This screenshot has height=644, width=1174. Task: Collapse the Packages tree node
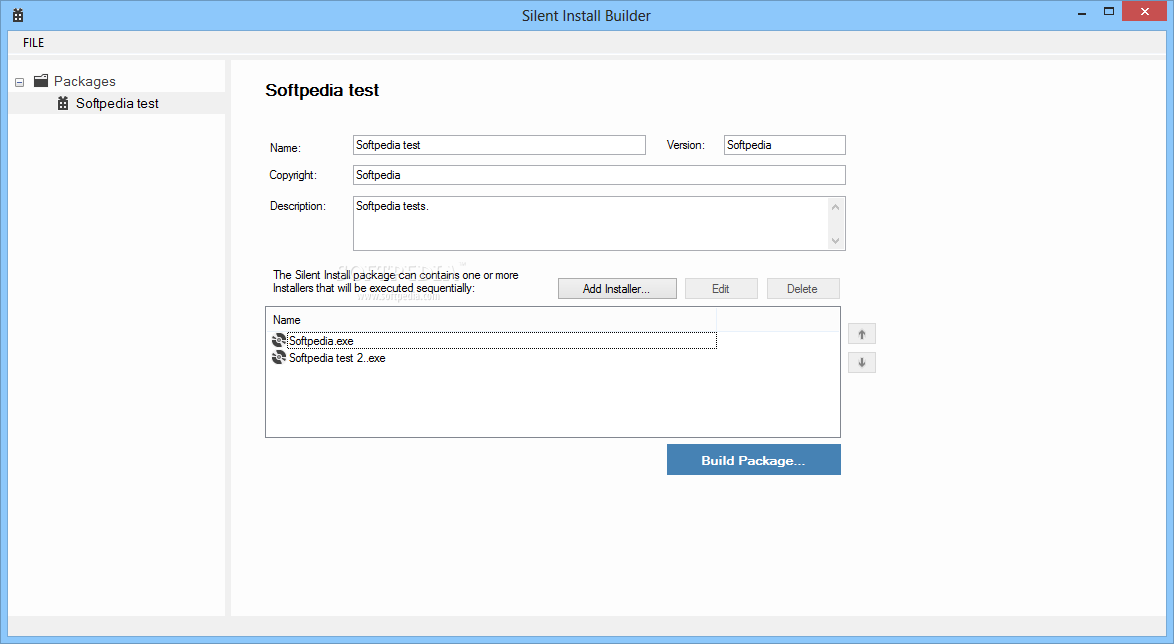click(19, 82)
